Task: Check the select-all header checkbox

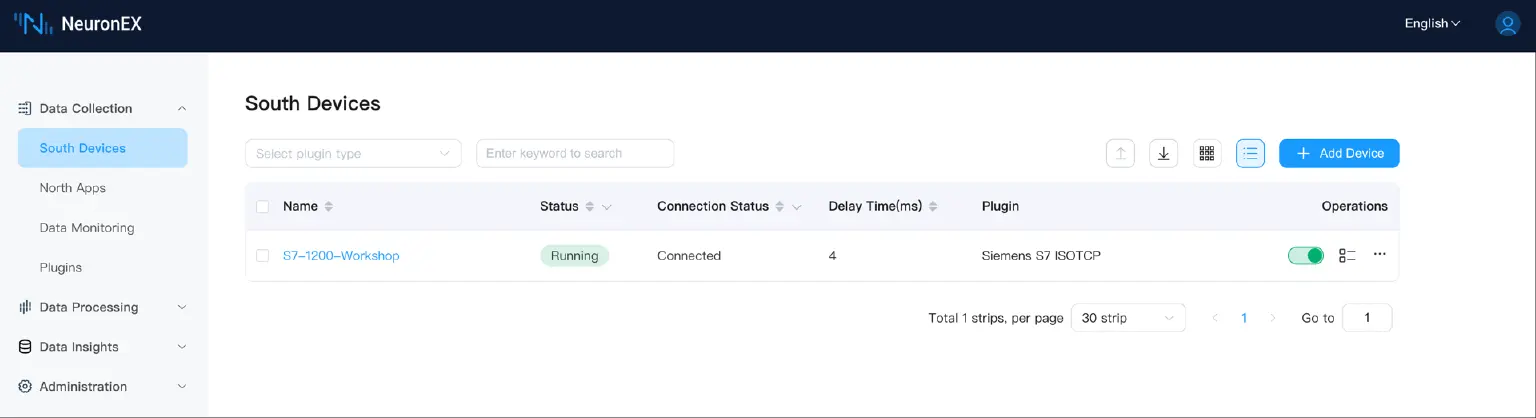Action: 263,207
